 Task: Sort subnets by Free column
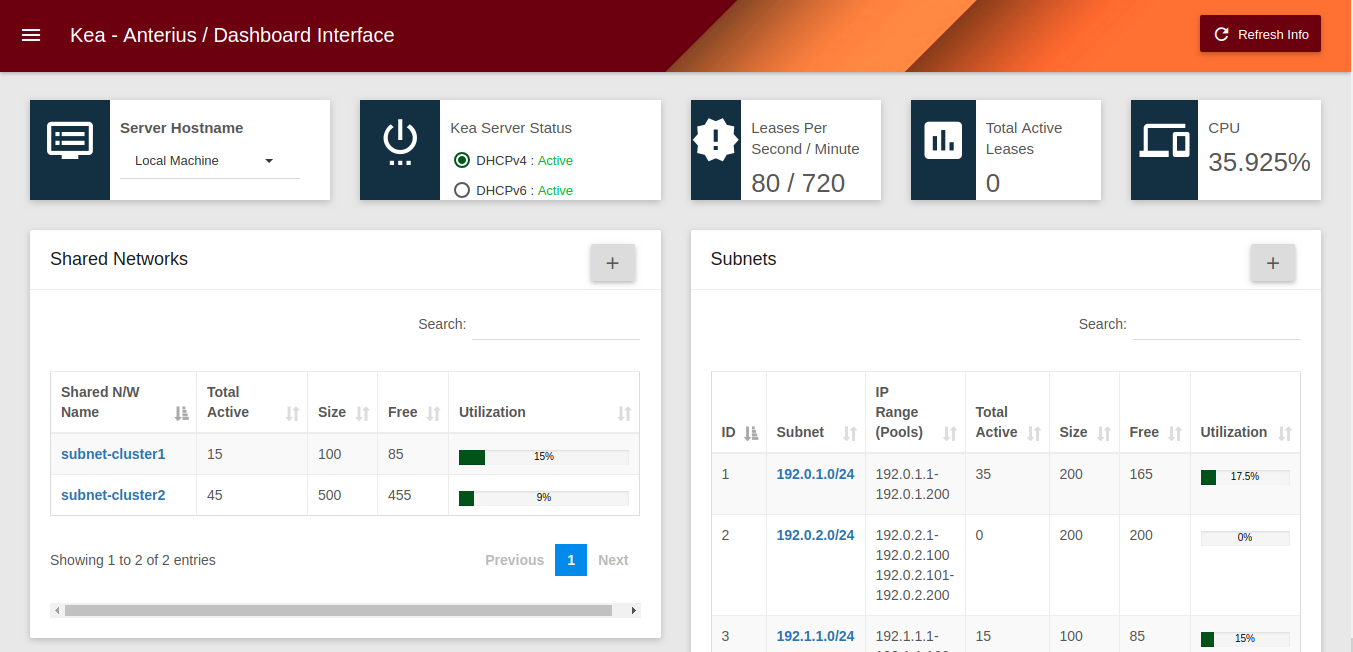(x=1155, y=412)
